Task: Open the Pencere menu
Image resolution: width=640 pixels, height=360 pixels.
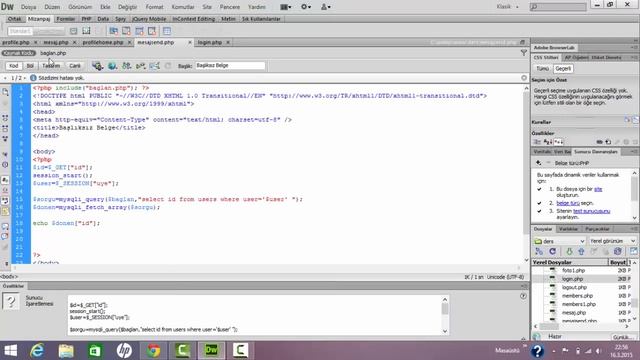Action: 230,7
